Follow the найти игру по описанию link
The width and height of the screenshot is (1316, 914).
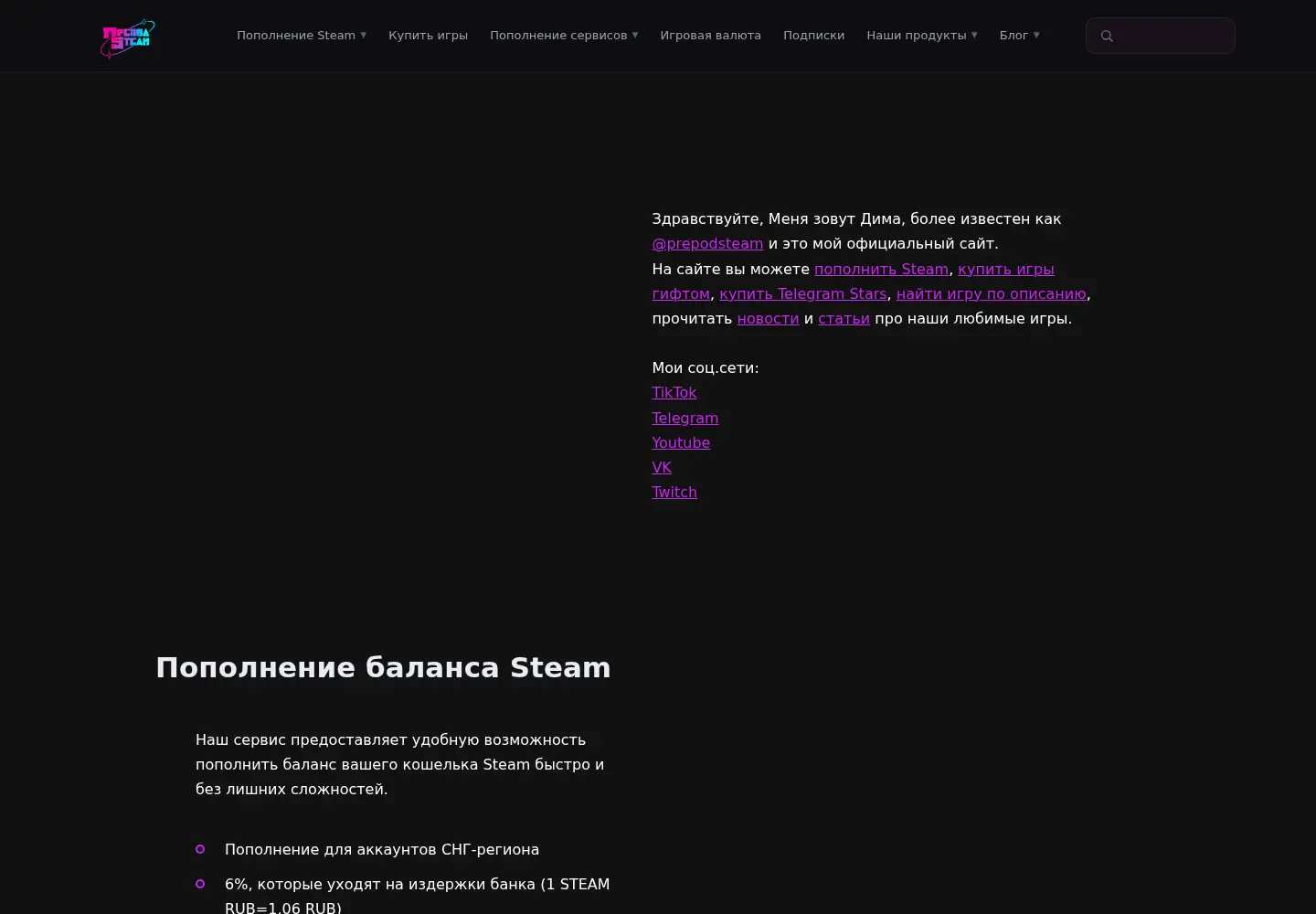[x=991, y=293]
